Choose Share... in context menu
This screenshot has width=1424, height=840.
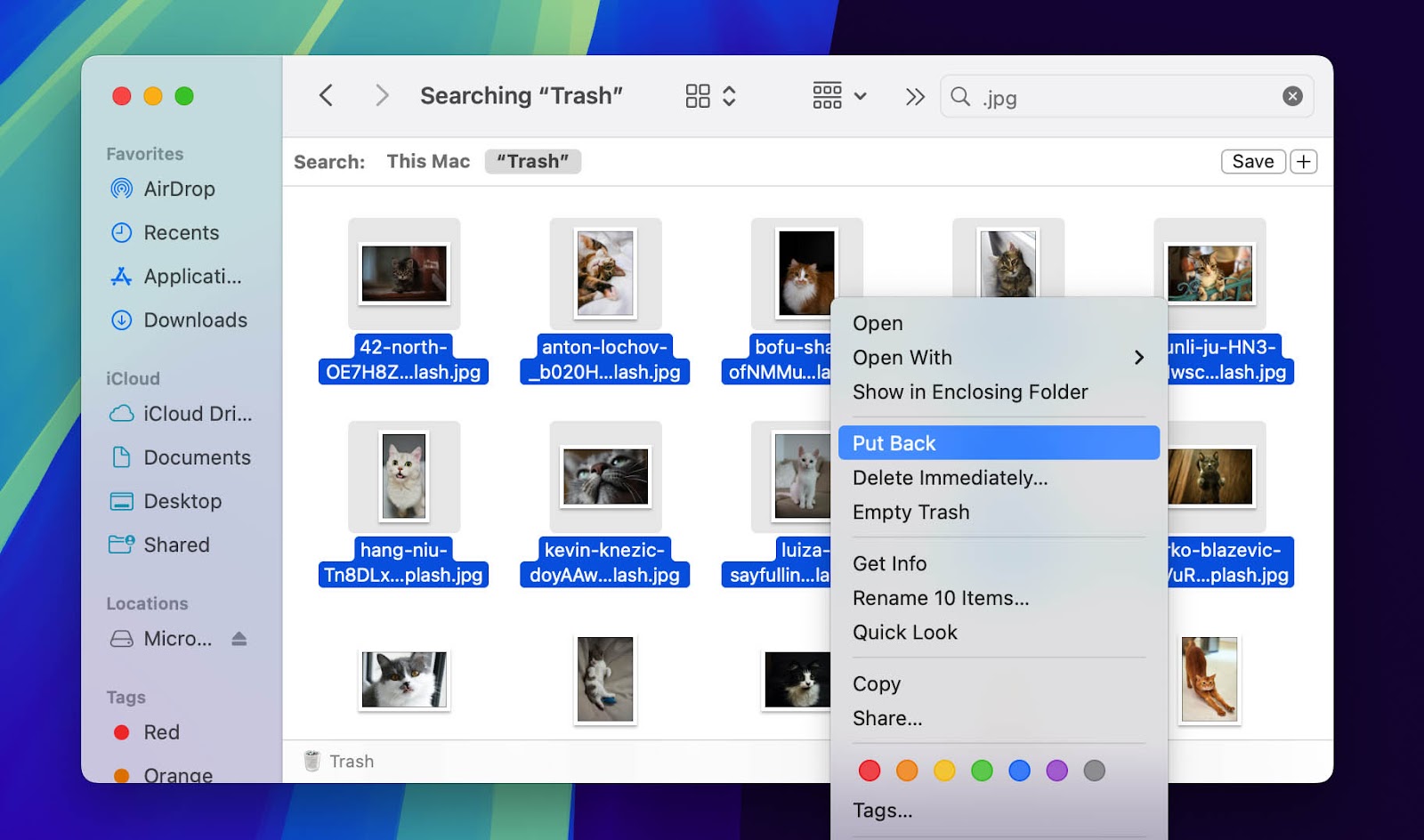(887, 718)
